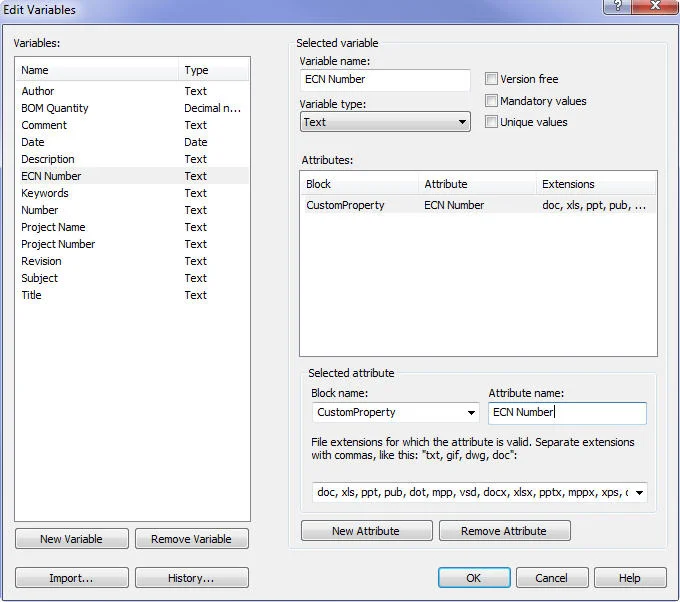Open variable History
Screen dimensions: 680x602
tap(191, 578)
